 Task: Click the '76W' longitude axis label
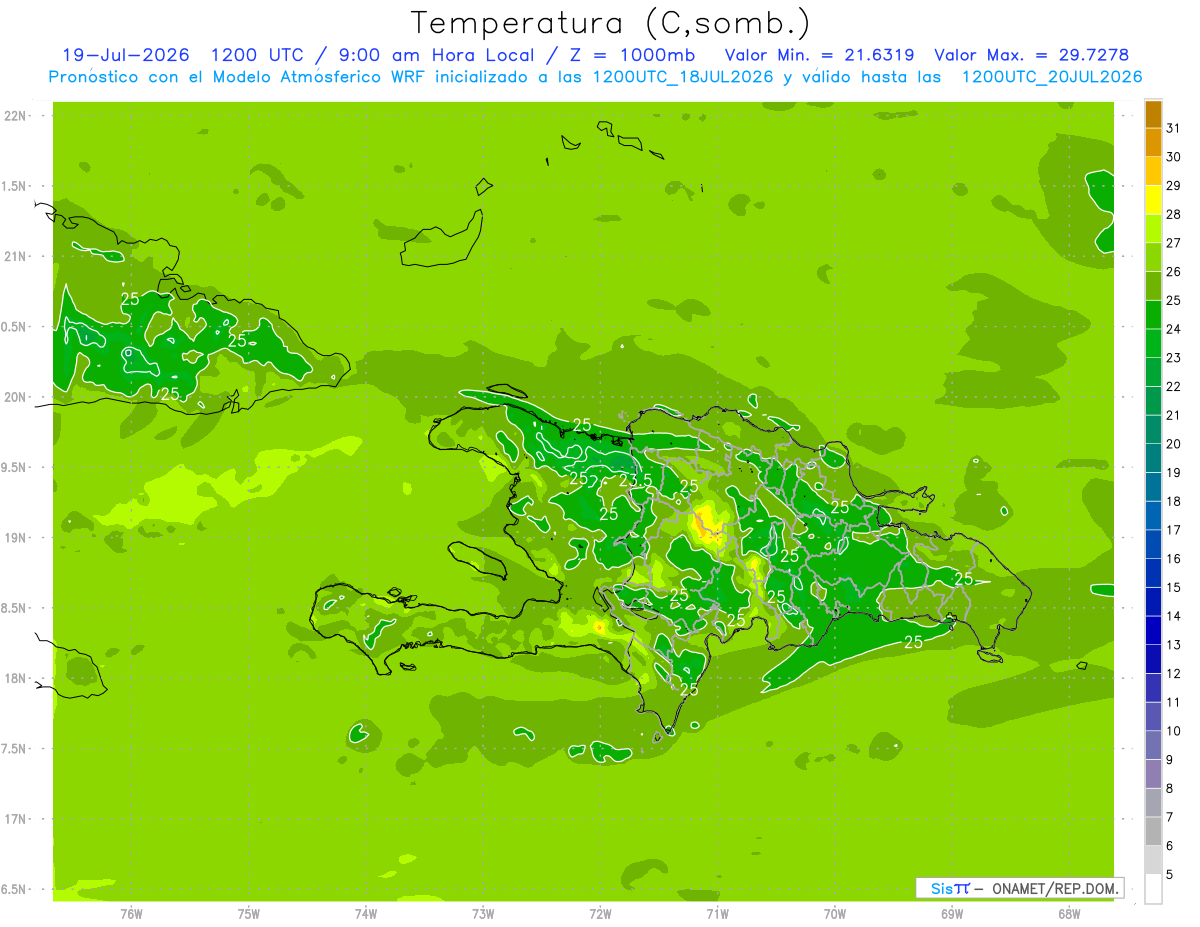tap(131, 913)
